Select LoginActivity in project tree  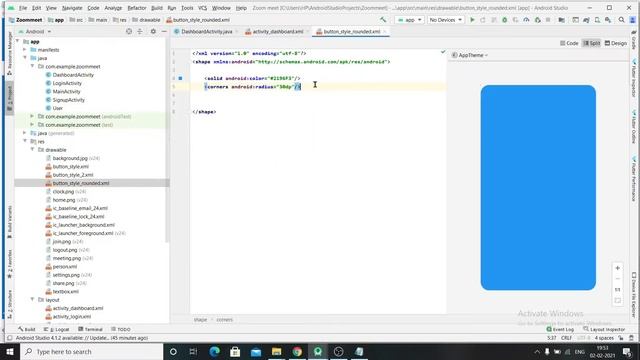[x=67, y=83]
